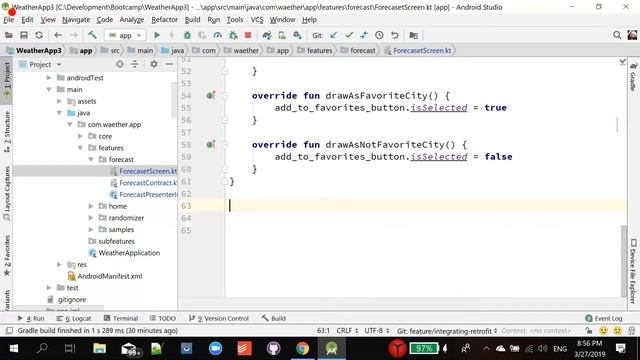The width and height of the screenshot is (640, 360).
Task: Open Version Control tool window
Action: tap(219, 318)
